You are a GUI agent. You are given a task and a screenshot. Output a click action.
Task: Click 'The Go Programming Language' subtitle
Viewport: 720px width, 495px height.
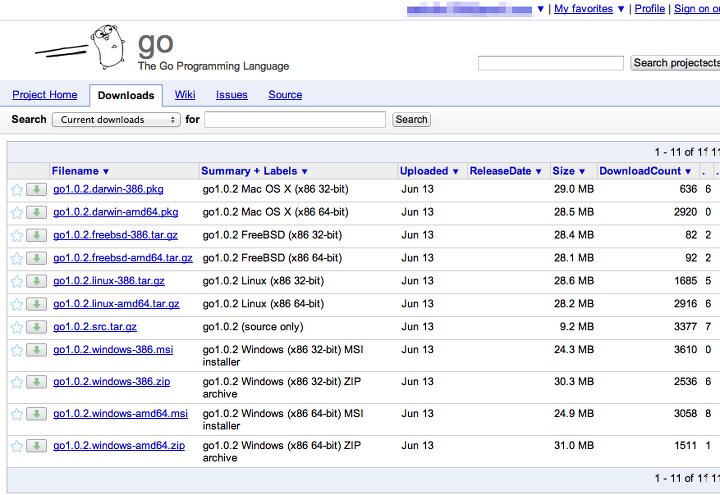coord(214,66)
